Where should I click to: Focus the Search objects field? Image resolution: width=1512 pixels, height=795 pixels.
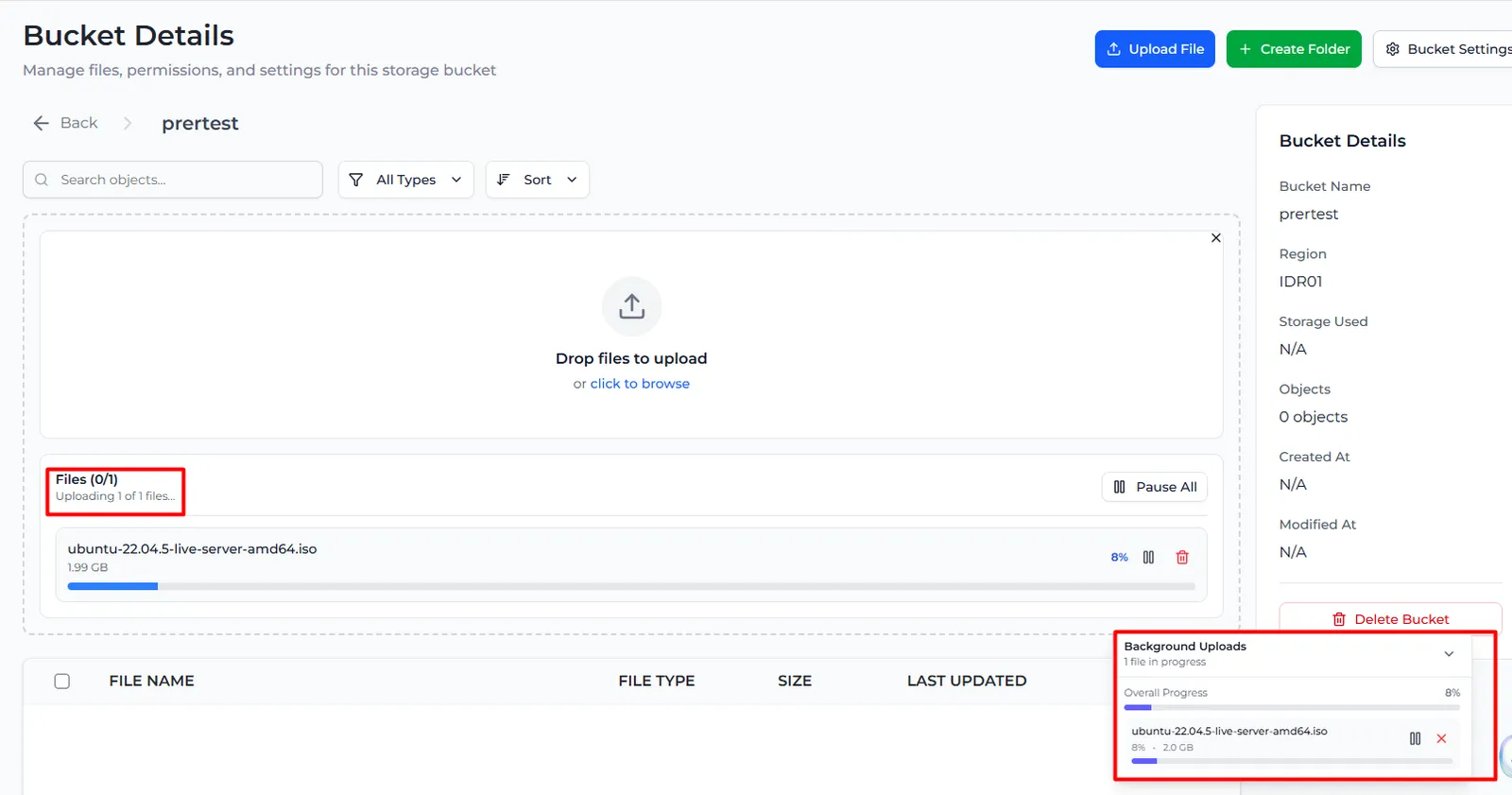pyautogui.click(x=173, y=180)
